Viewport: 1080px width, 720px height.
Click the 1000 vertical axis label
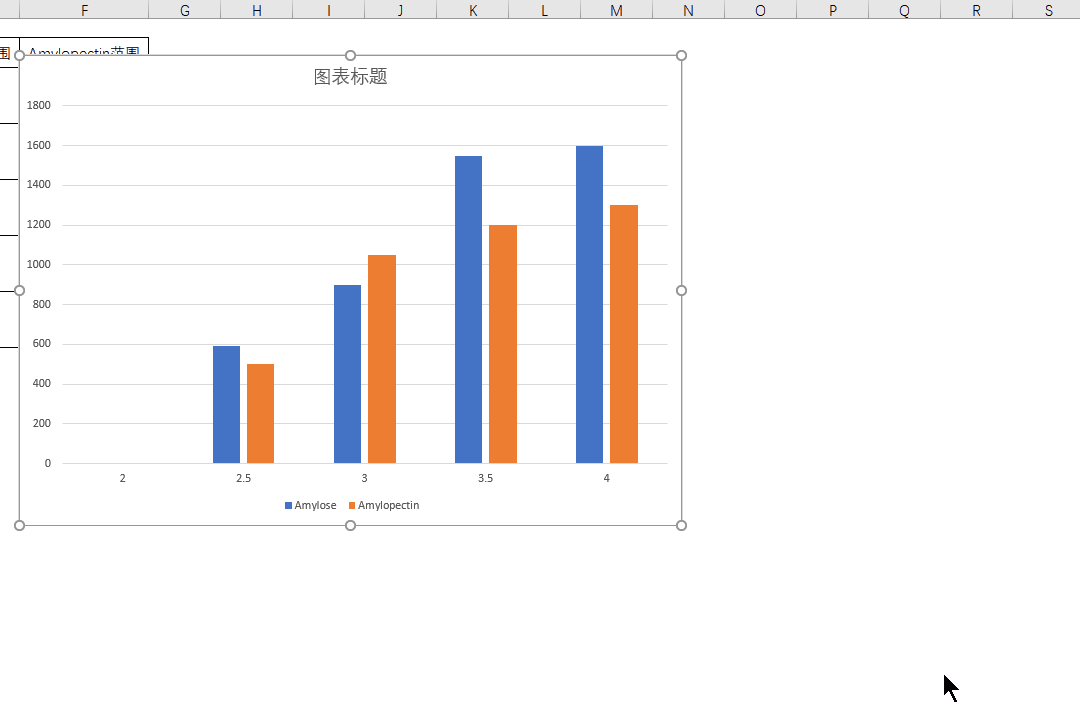pos(39,265)
